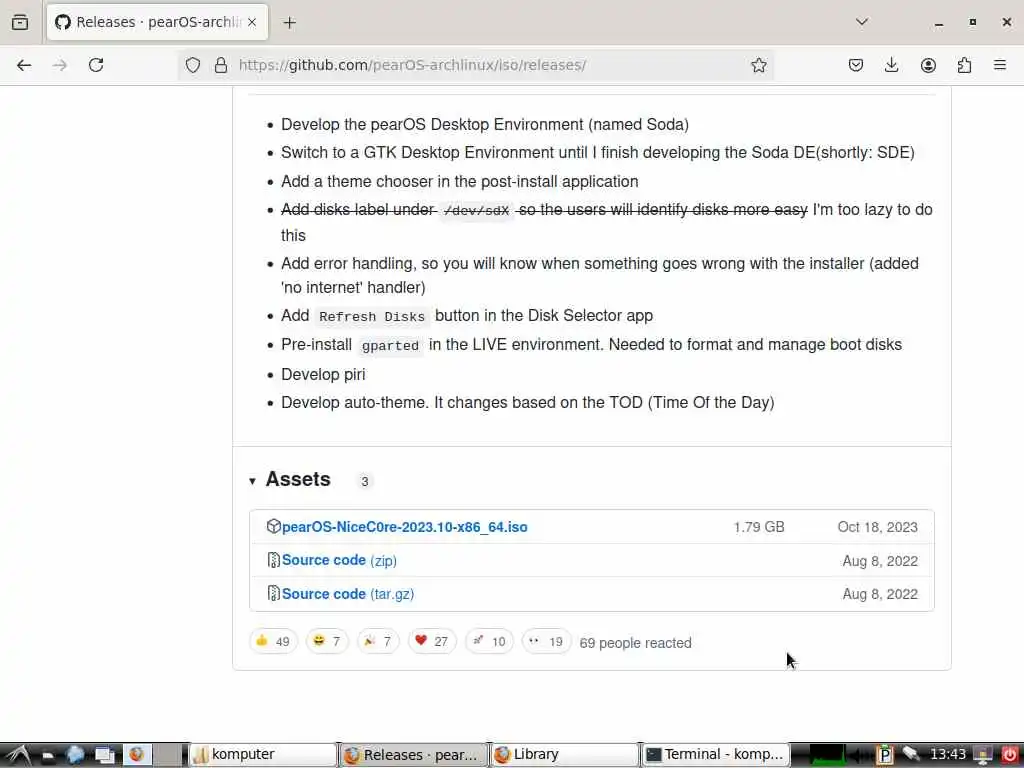The height and width of the screenshot is (768, 1024).
Task: Open the list all tabs dropdown
Action: (862, 22)
